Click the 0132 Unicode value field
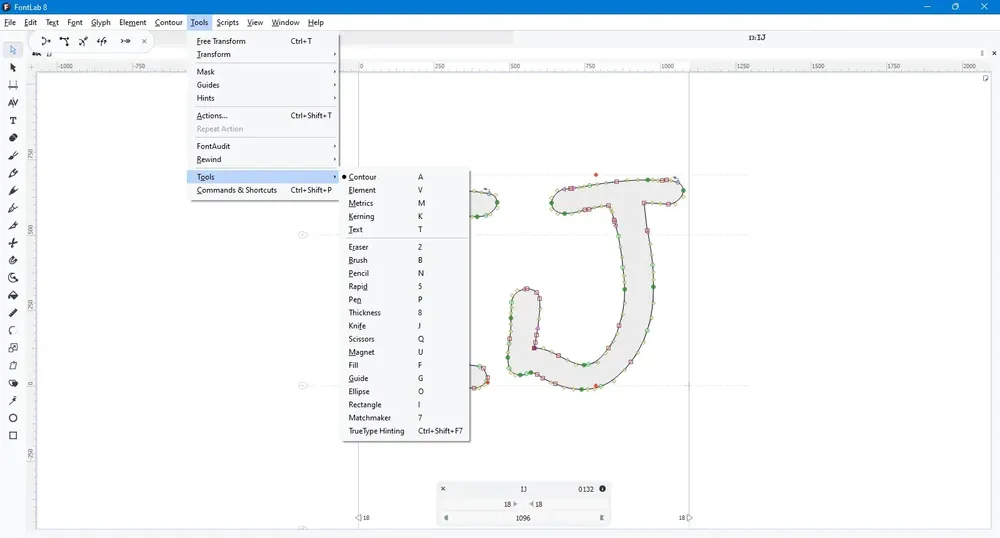 tap(585, 489)
